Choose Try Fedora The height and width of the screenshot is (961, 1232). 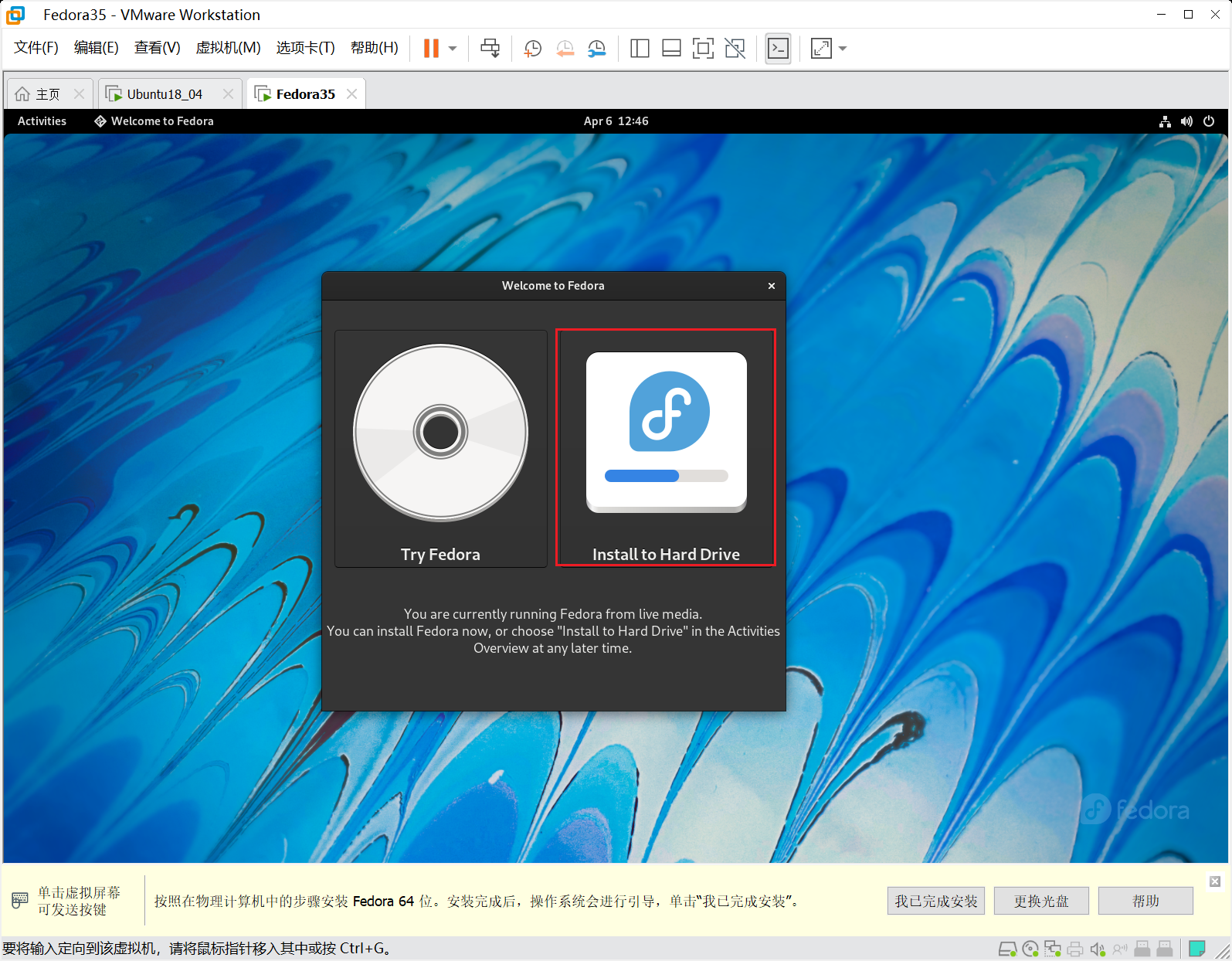click(x=440, y=449)
